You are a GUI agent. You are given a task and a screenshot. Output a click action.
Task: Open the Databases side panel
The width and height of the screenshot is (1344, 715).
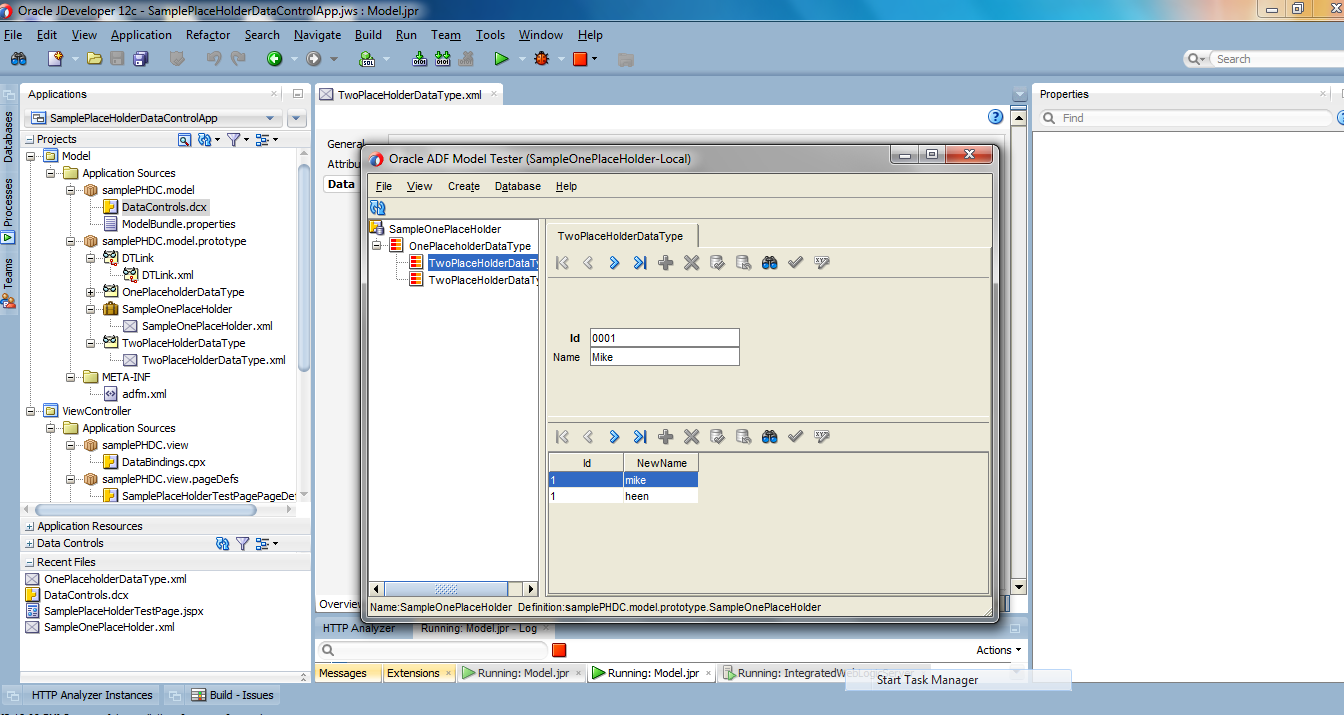tap(9, 137)
